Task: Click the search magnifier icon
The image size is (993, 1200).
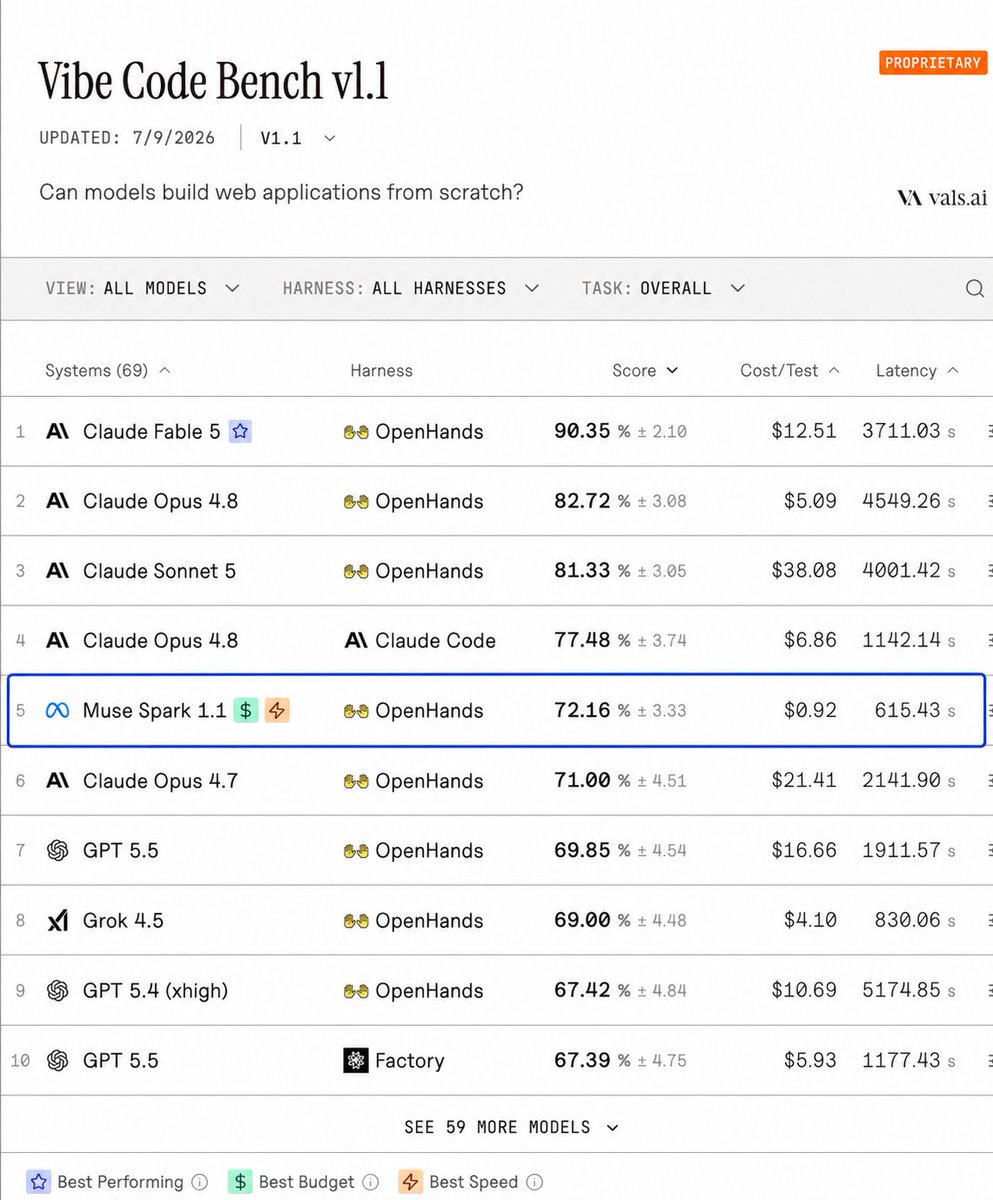Action: tap(974, 288)
